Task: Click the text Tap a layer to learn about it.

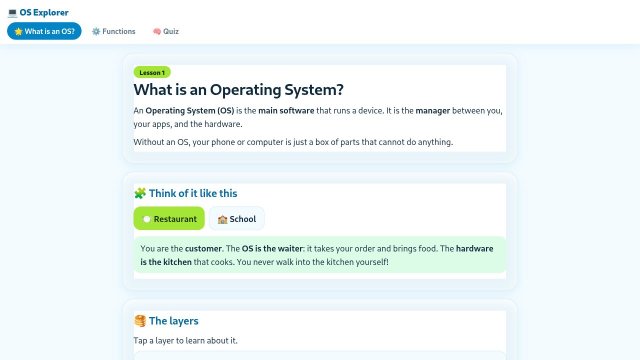Action: (x=185, y=340)
